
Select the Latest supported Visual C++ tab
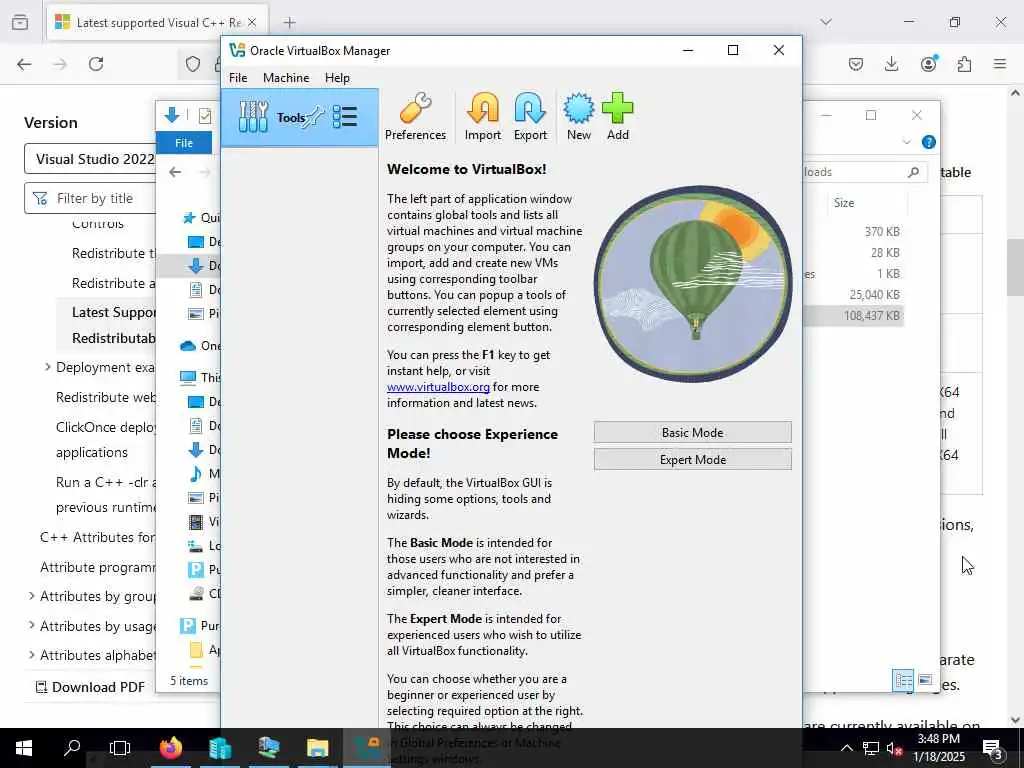pos(155,23)
